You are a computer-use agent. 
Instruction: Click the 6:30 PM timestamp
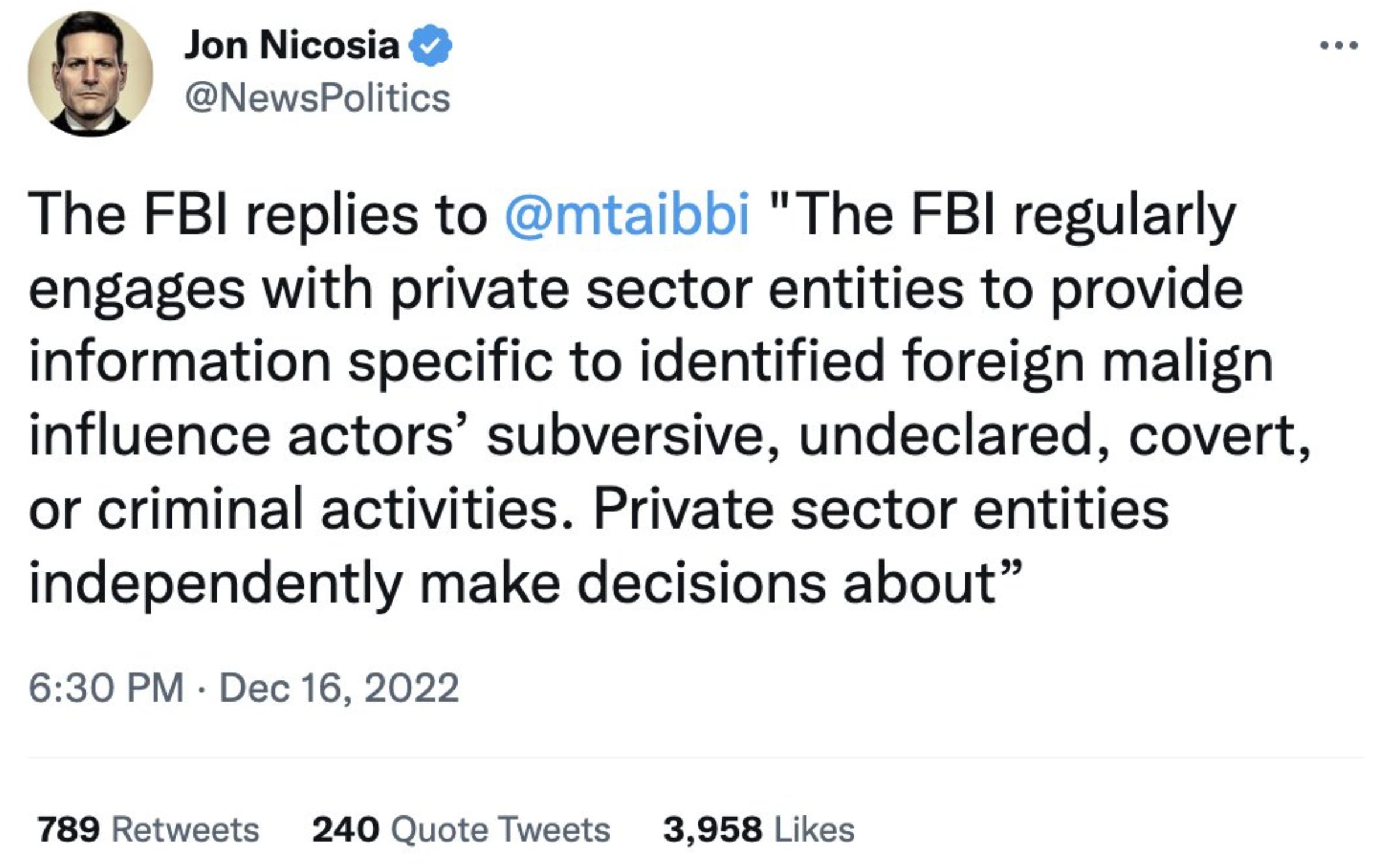point(106,688)
